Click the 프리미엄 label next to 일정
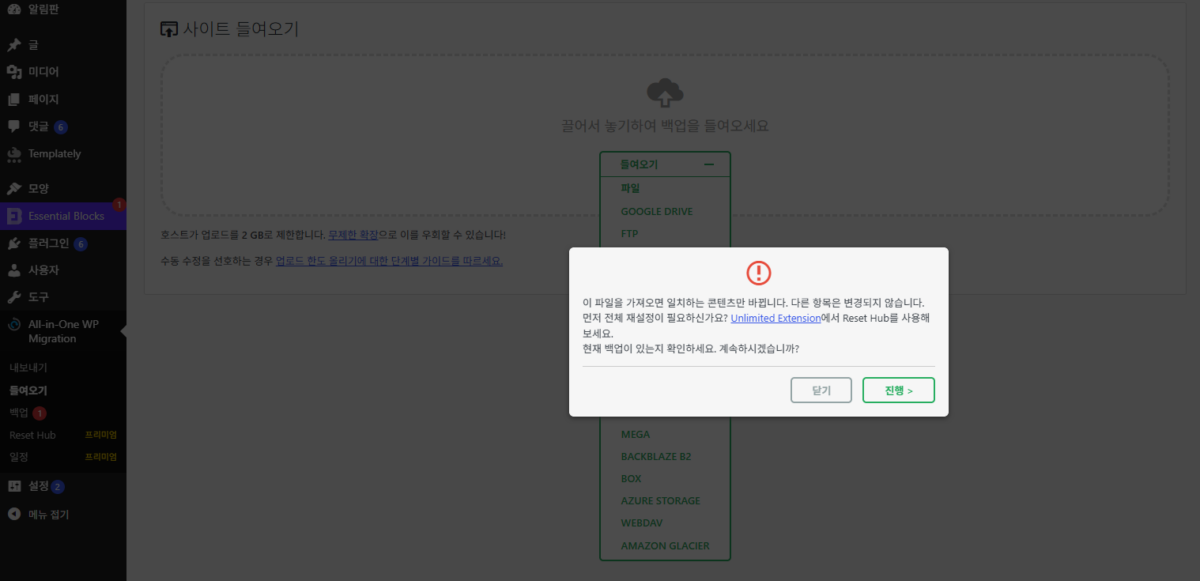1200x581 pixels. (101, 457)
